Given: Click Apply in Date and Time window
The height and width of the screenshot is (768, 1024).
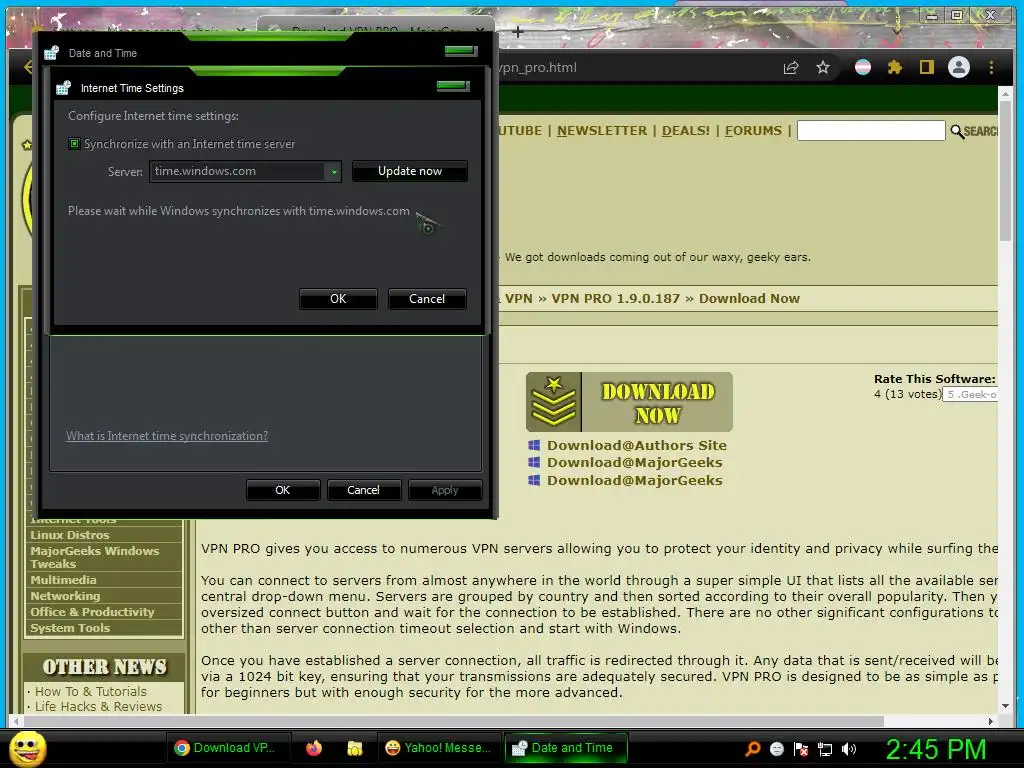Looking at the screenshot, I should (445, 490).
